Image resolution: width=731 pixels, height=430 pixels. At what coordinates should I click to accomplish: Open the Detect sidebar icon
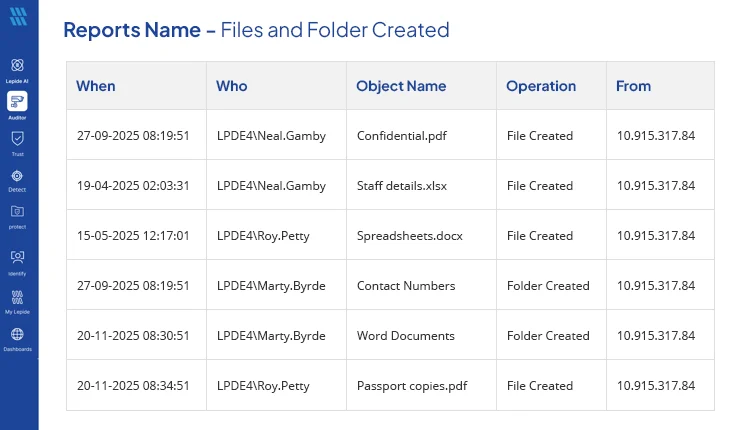click(x=17, y=176)
